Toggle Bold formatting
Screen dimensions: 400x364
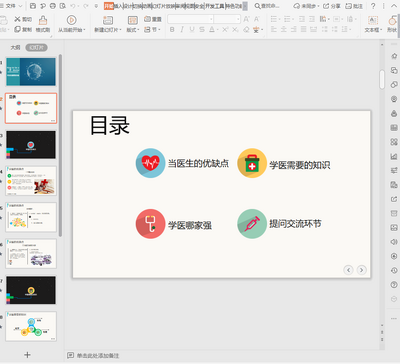click(x=172, y=30)
